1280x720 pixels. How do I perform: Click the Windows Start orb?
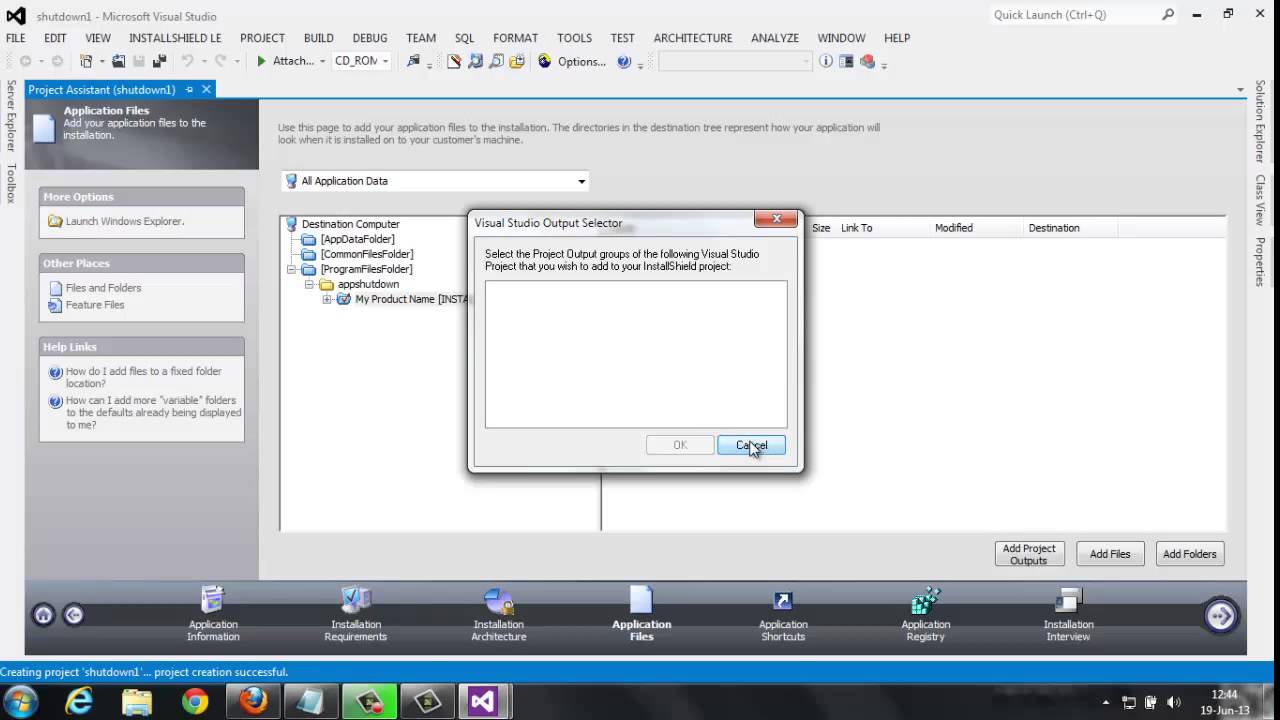(x=22, y=701)
